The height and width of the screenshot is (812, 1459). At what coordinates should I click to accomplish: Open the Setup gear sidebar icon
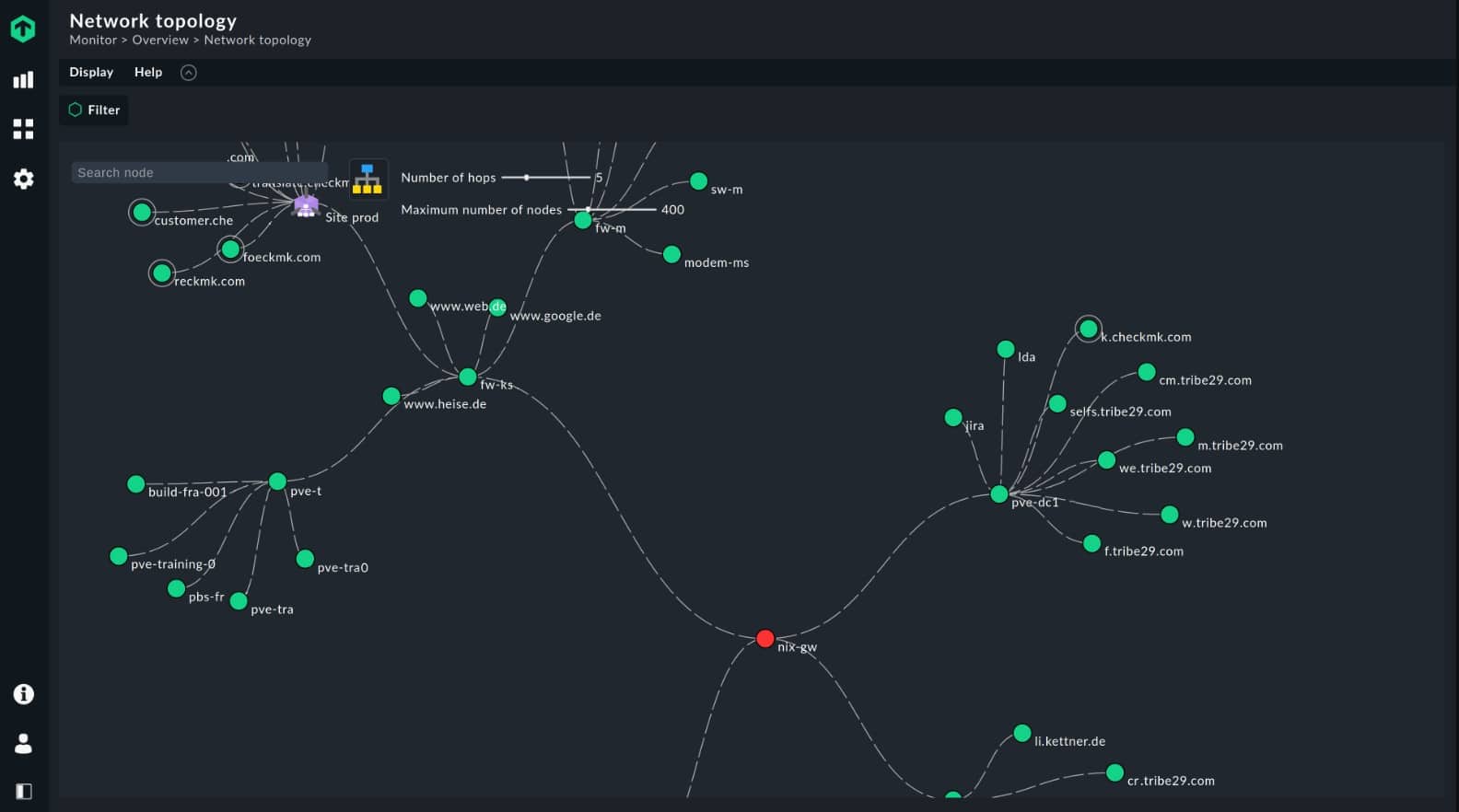pos(23,179)
